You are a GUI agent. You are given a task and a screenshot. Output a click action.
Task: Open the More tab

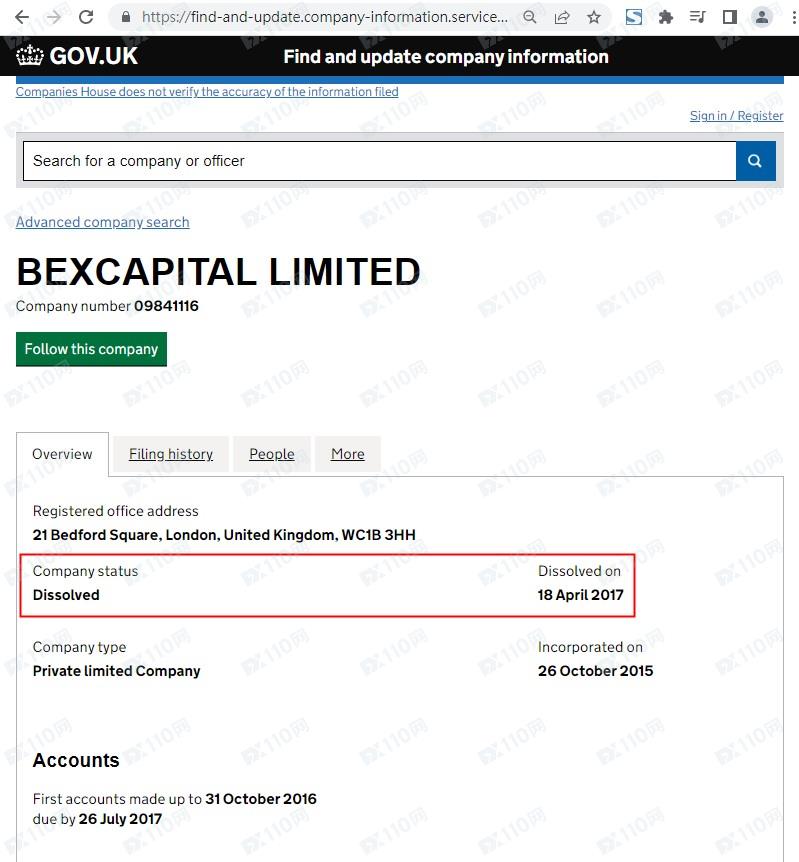point(347,454)
